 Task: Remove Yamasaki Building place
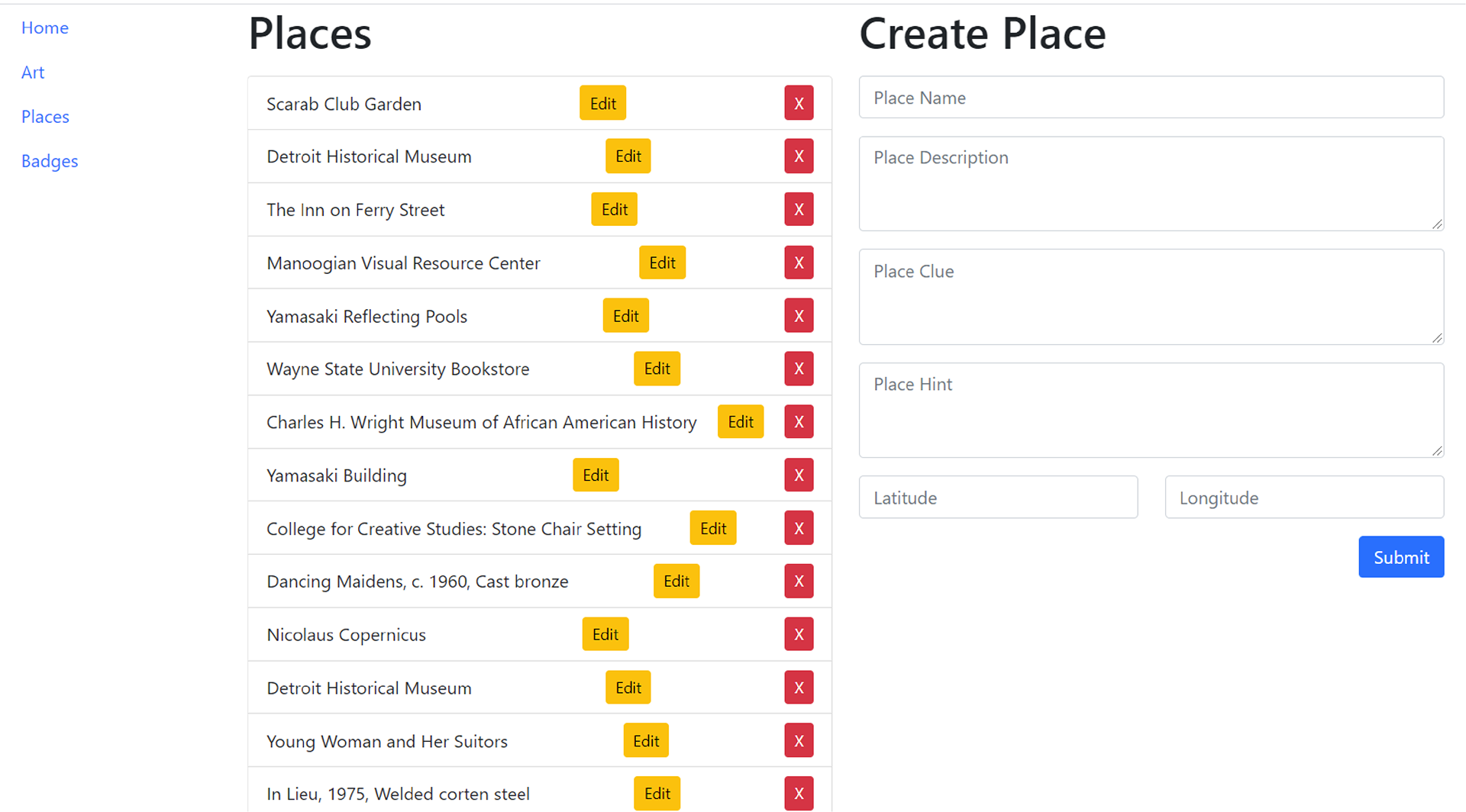(x=799, y=475)
